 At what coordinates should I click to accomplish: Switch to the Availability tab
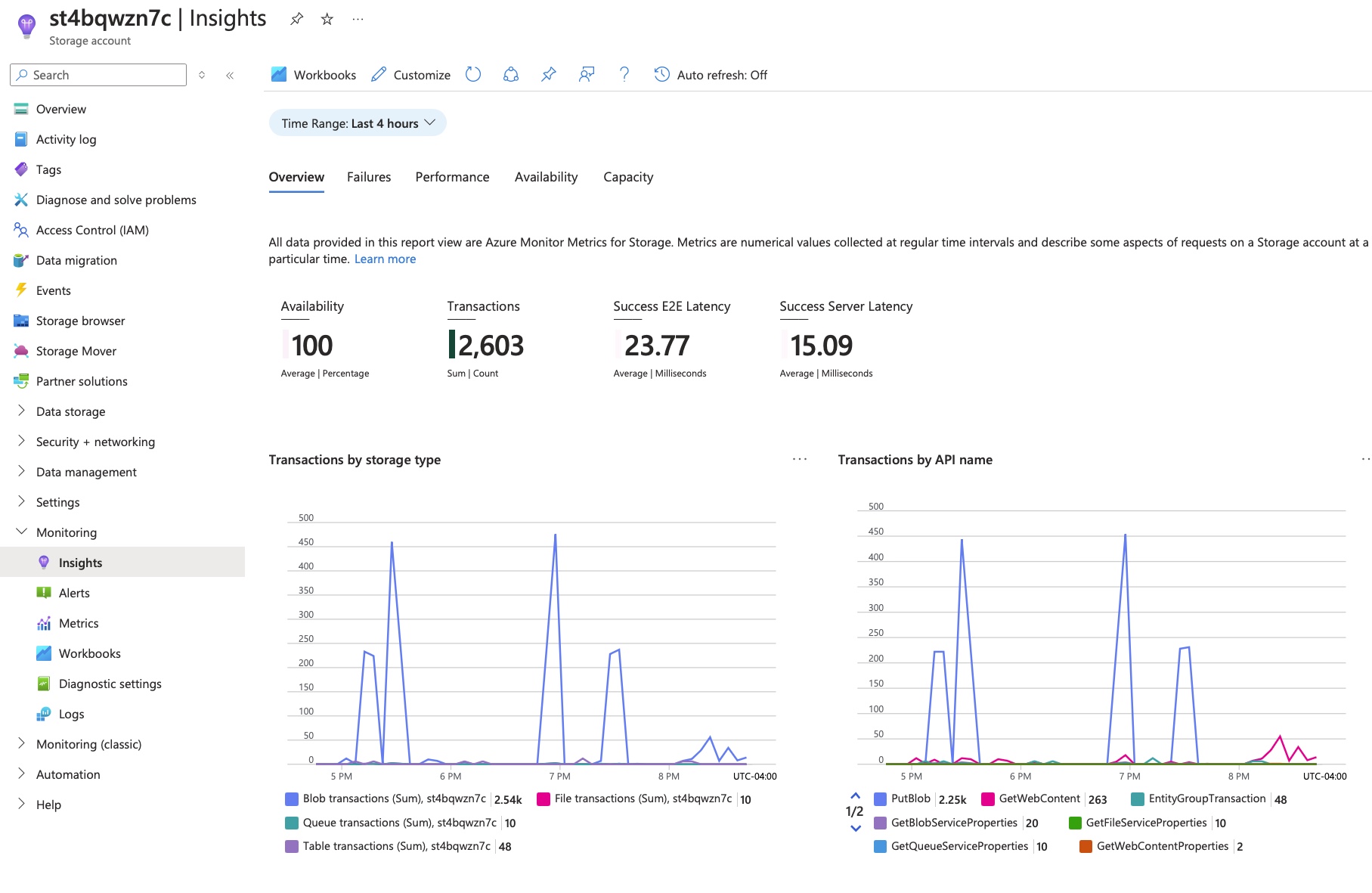pyautogui.click(x=546, y=177)
